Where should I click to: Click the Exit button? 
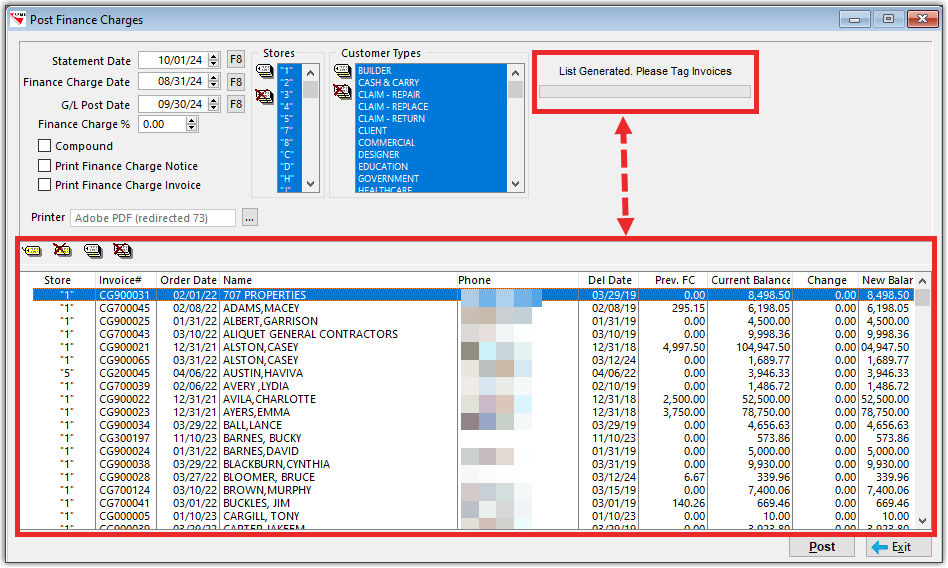pos(898,547)
